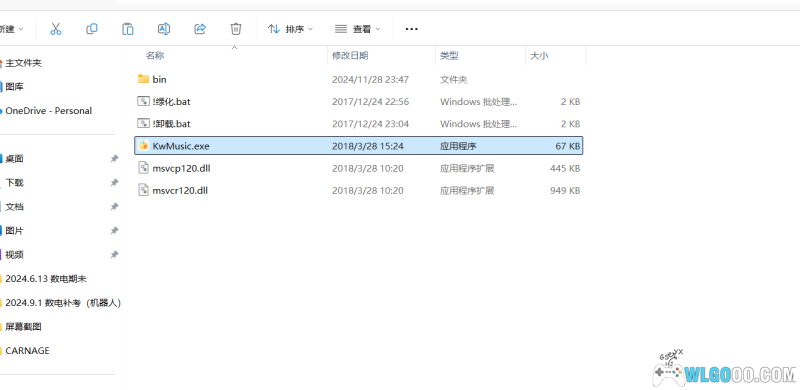This screenshot has width=800, height=390.
Task: Open 下载 in the sidebar
Action: [x=14, y=183]
